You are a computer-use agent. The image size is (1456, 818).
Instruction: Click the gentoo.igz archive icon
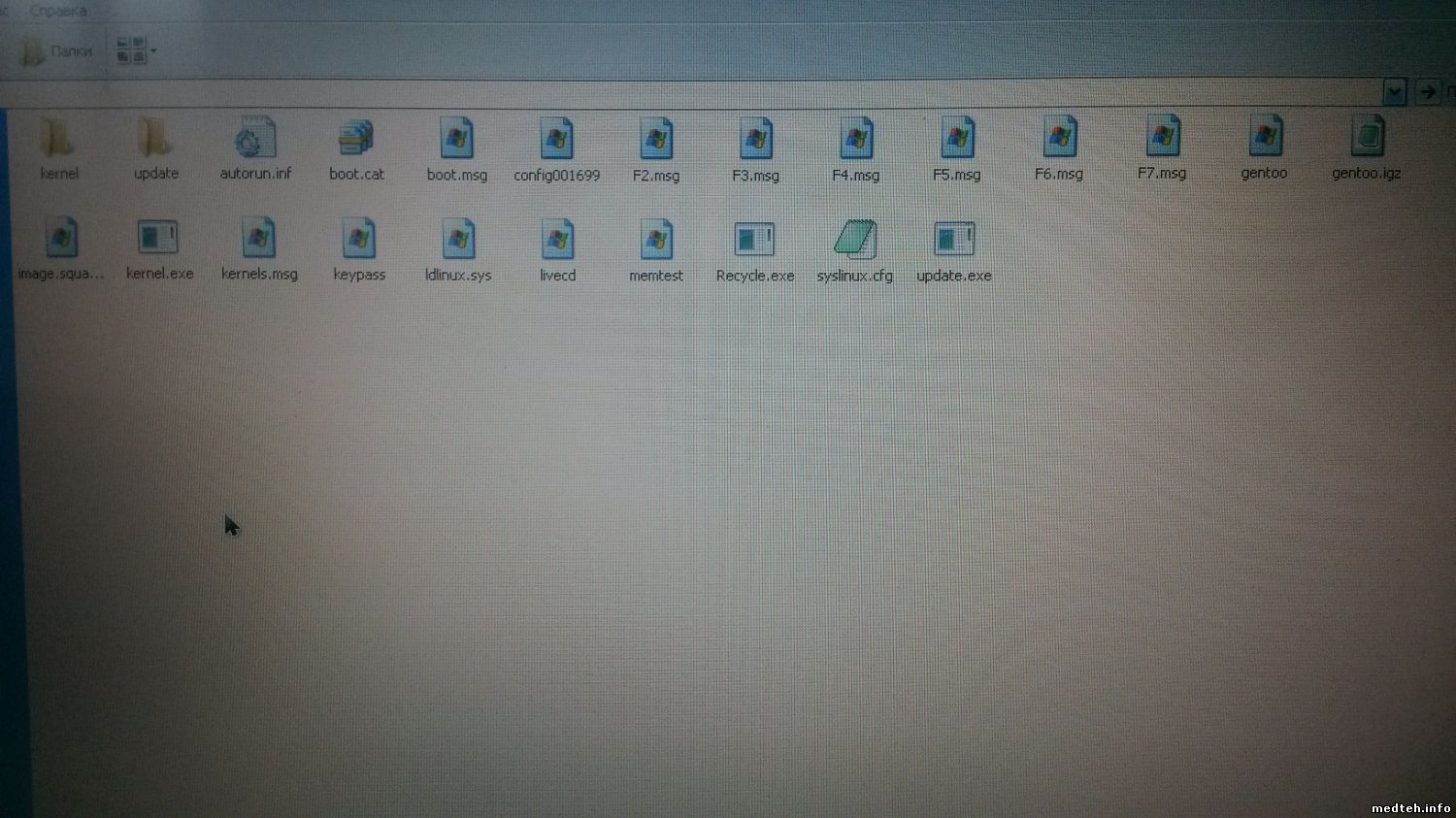click(x=1367, y=138)
